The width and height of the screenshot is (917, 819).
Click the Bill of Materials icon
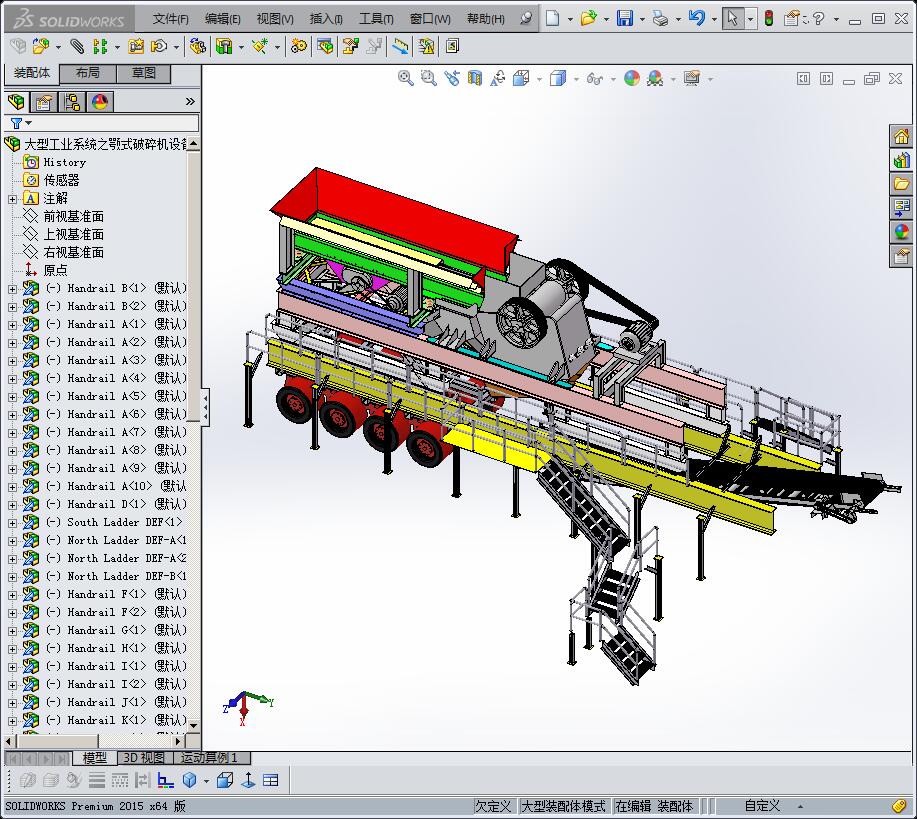click(x=325, y=46)
